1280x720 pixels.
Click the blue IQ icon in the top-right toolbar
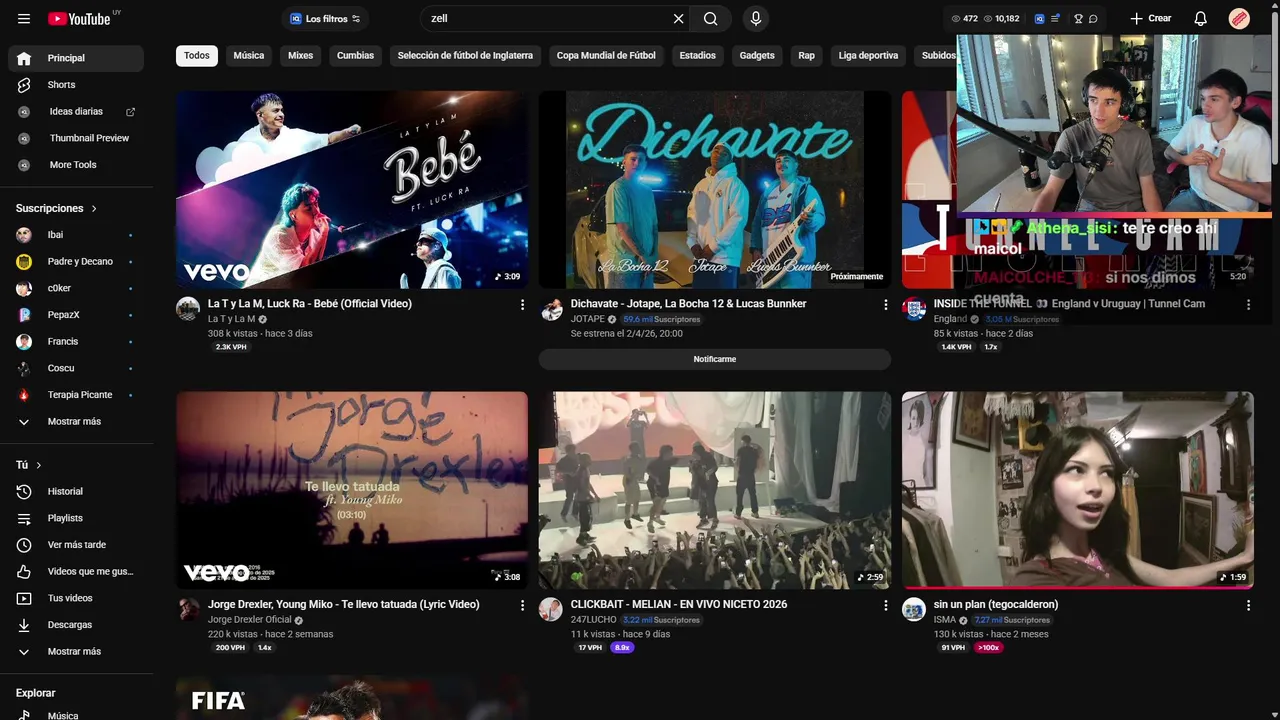pyautogui.click(x=1039, y=19)
